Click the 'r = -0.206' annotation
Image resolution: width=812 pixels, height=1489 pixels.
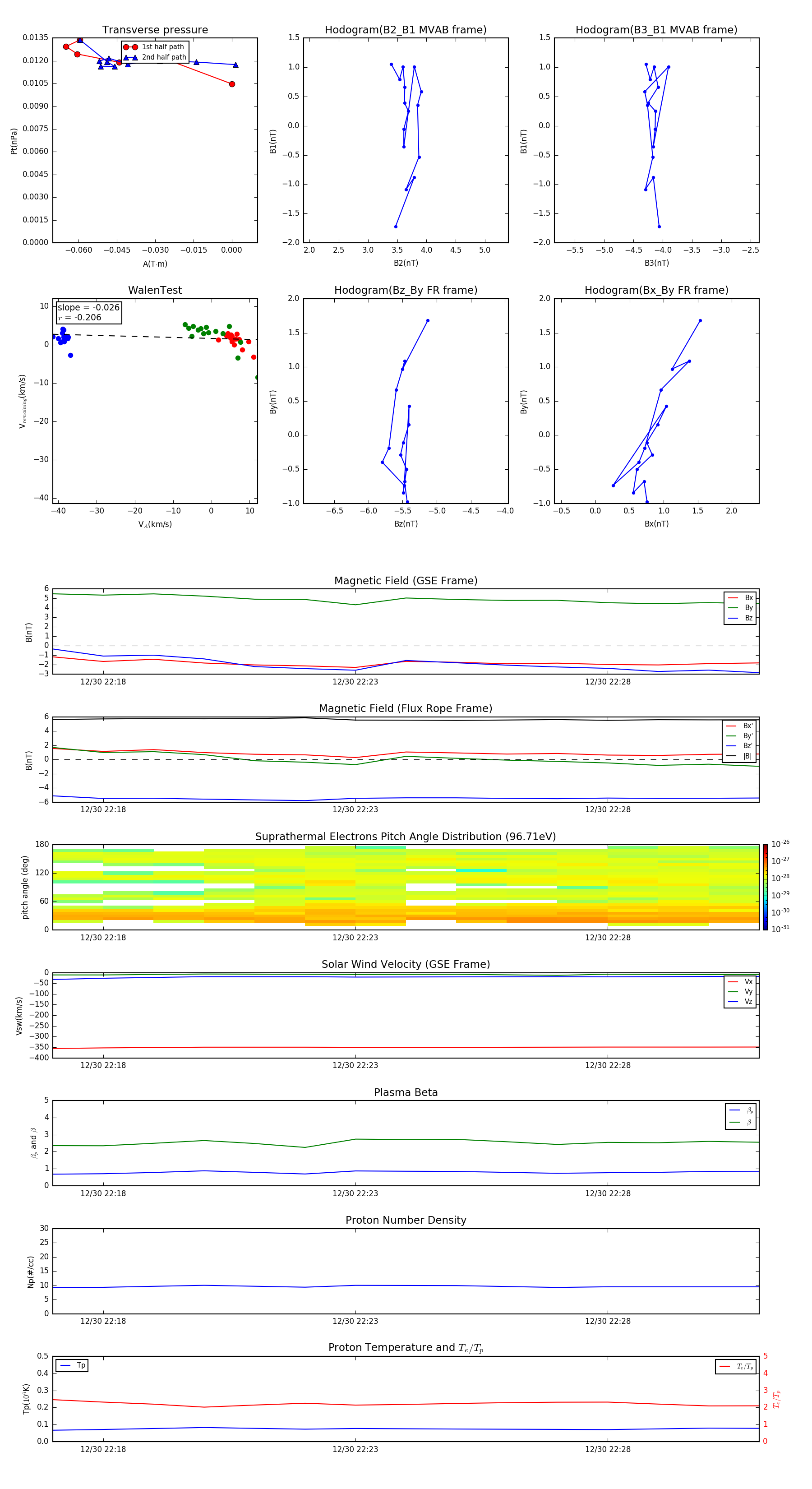[80, 317]
